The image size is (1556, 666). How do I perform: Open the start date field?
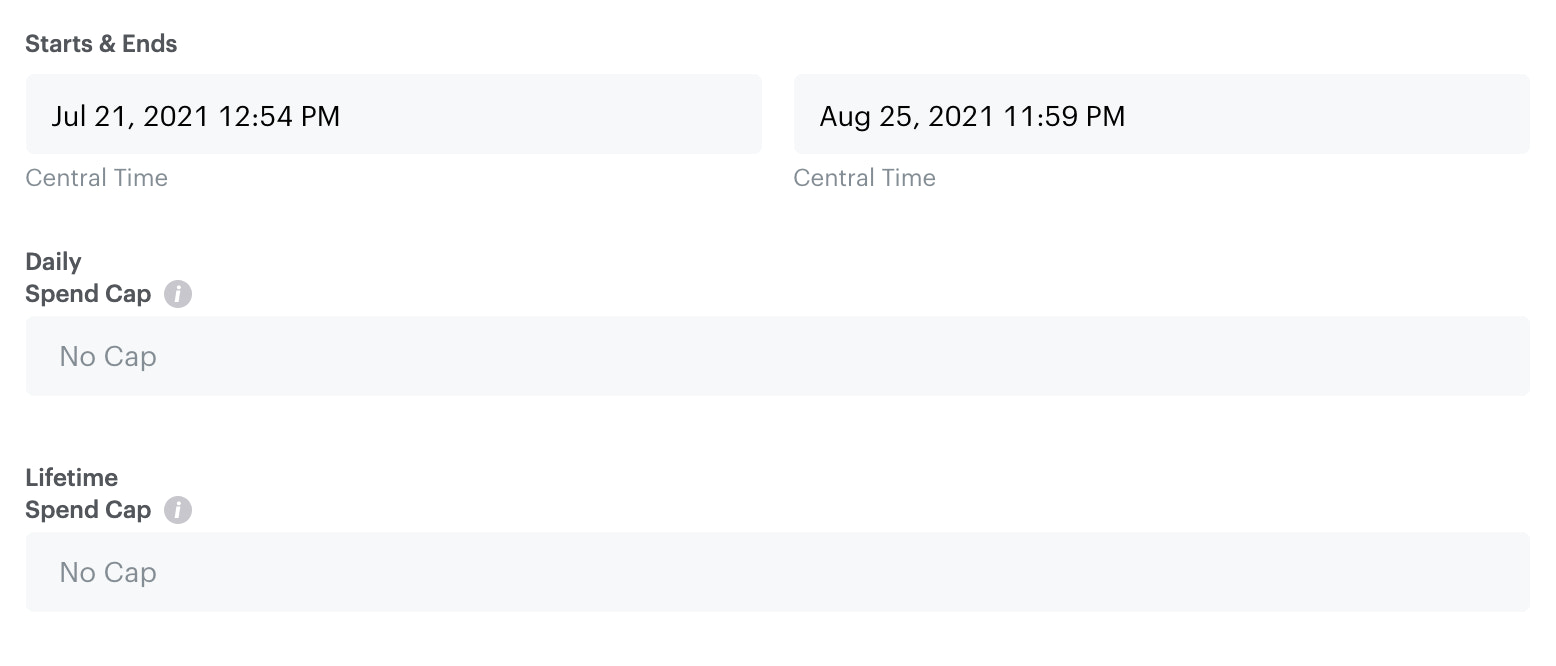coord(393,115)
